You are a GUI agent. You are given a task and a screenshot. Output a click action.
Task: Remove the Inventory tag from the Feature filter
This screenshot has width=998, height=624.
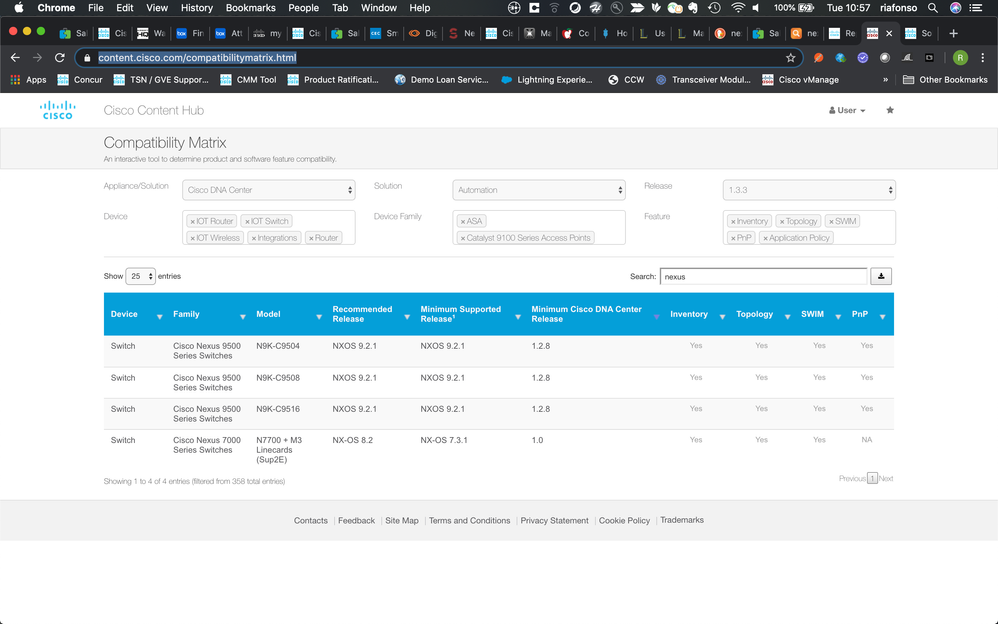733,222
